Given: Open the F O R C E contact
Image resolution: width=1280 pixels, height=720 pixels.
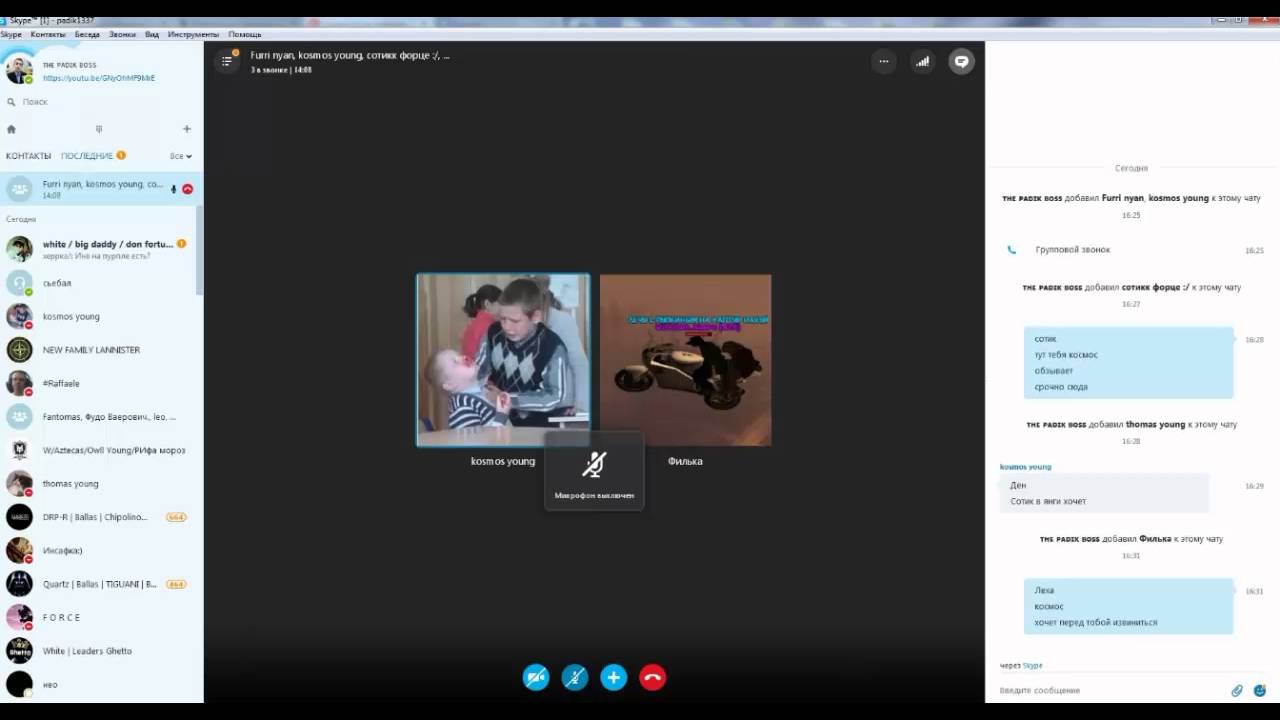Looking at the screenshot, I should [x=99, y=618].
